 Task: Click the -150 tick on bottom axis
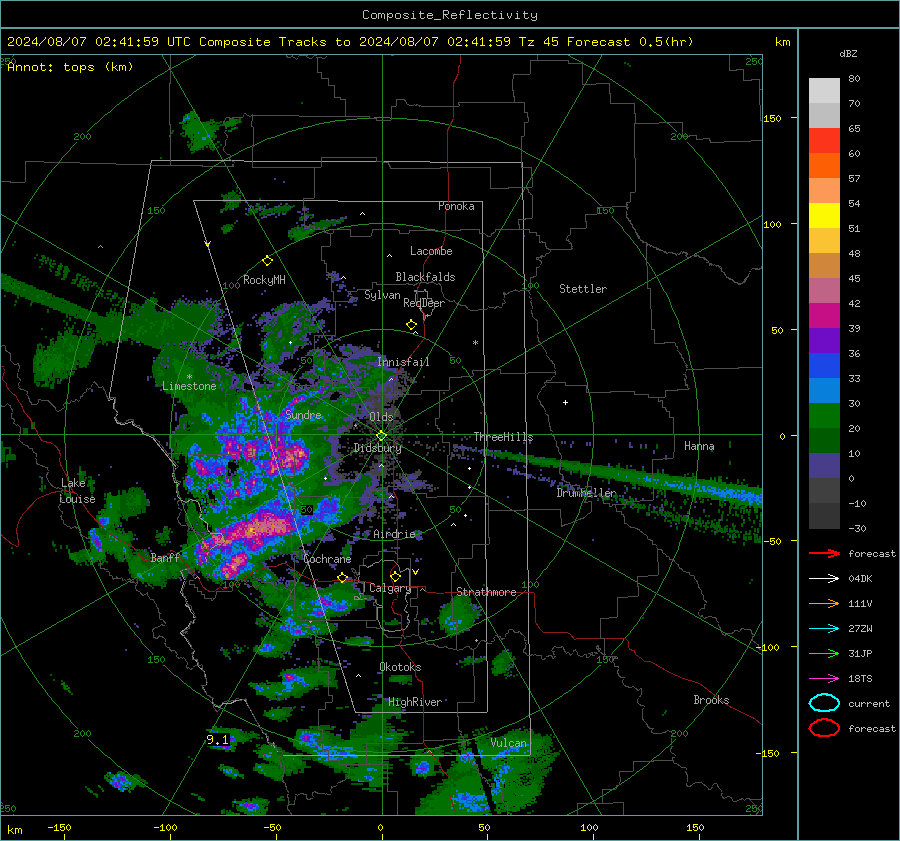pyautogui.click(x=59, y=827)
